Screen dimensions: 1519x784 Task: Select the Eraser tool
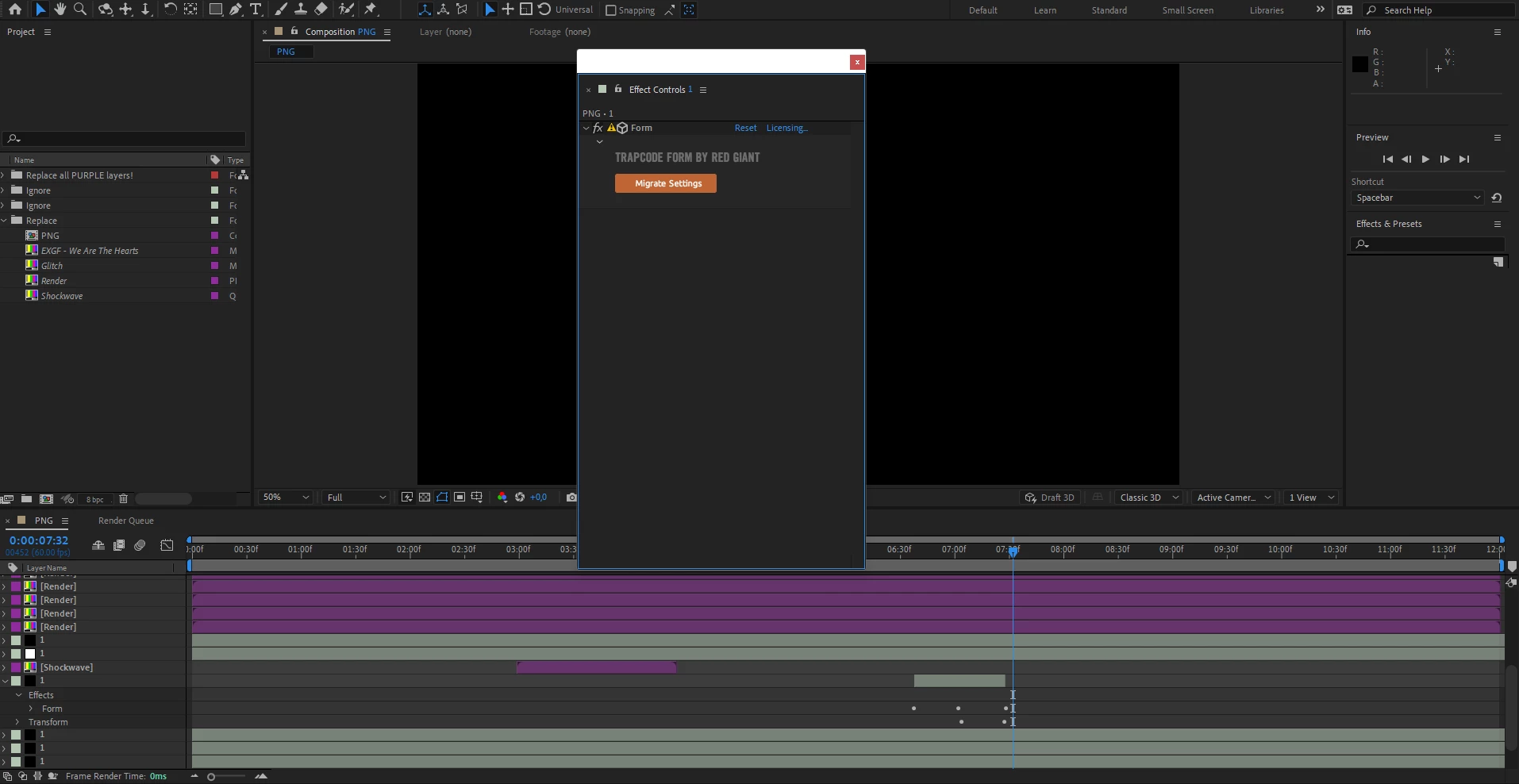321,10
